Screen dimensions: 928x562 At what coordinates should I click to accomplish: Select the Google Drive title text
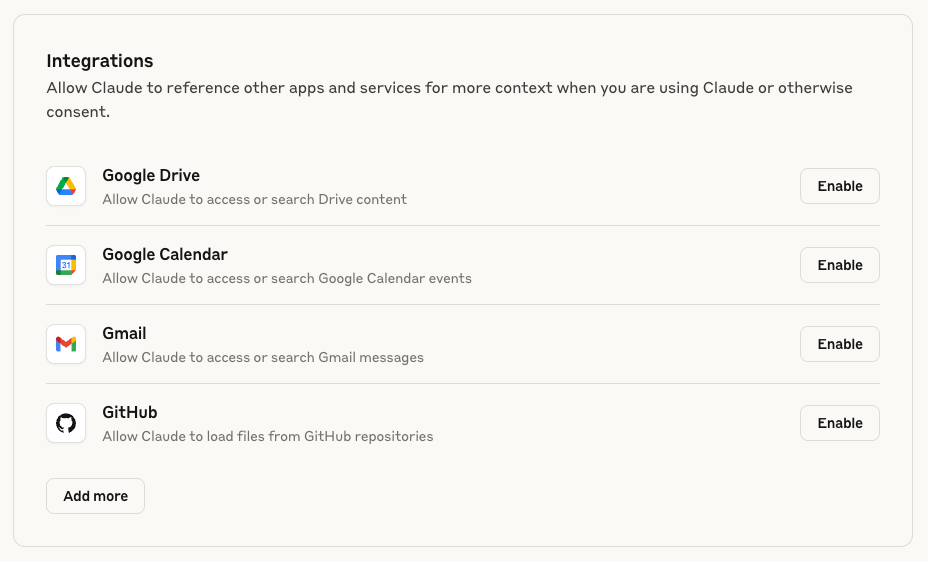(x=151, y=175)
